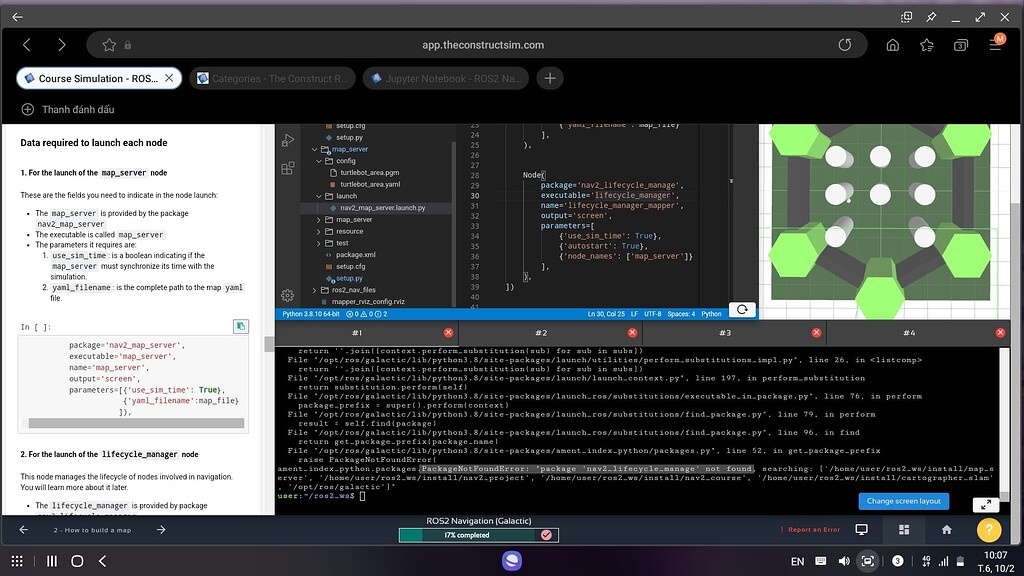Click the yellow help question mark button
The width and height of the screenshot is (1024, 576).
coord(988,530)
